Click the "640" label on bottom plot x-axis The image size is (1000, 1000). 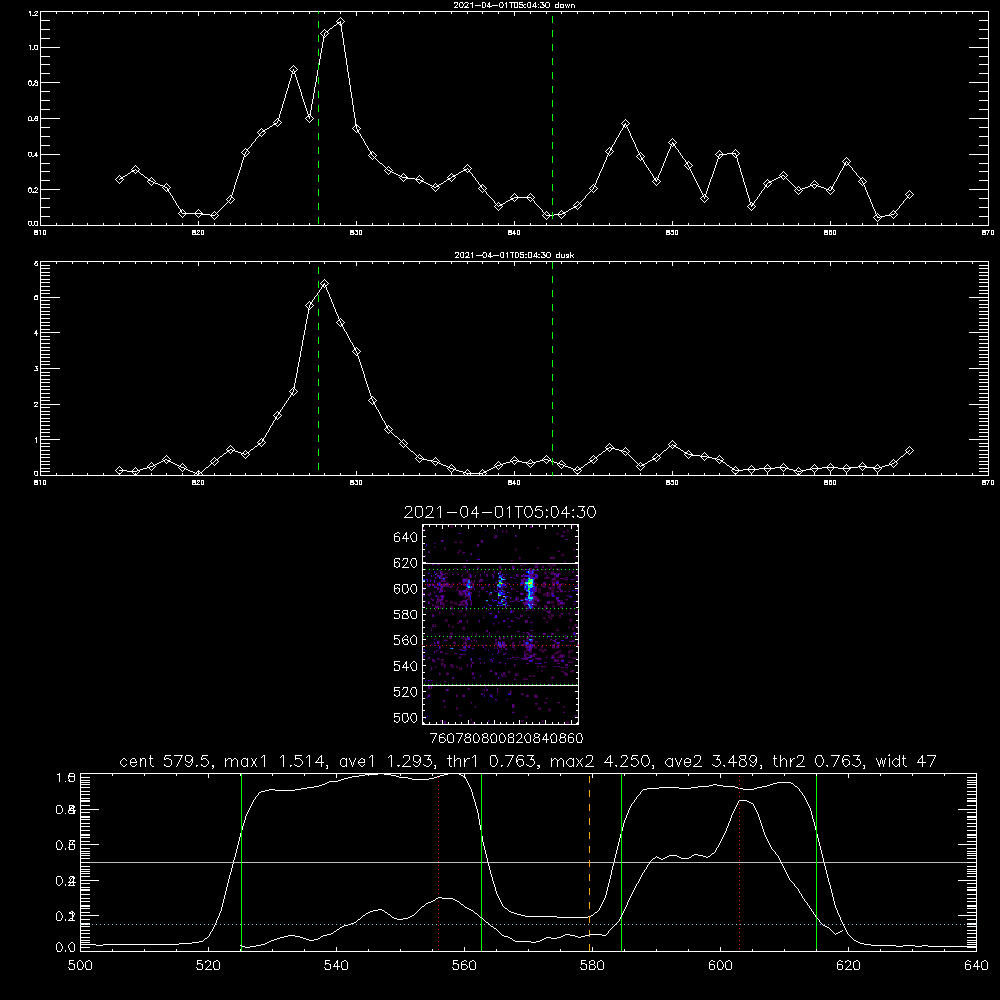click(x=976, y=966)
